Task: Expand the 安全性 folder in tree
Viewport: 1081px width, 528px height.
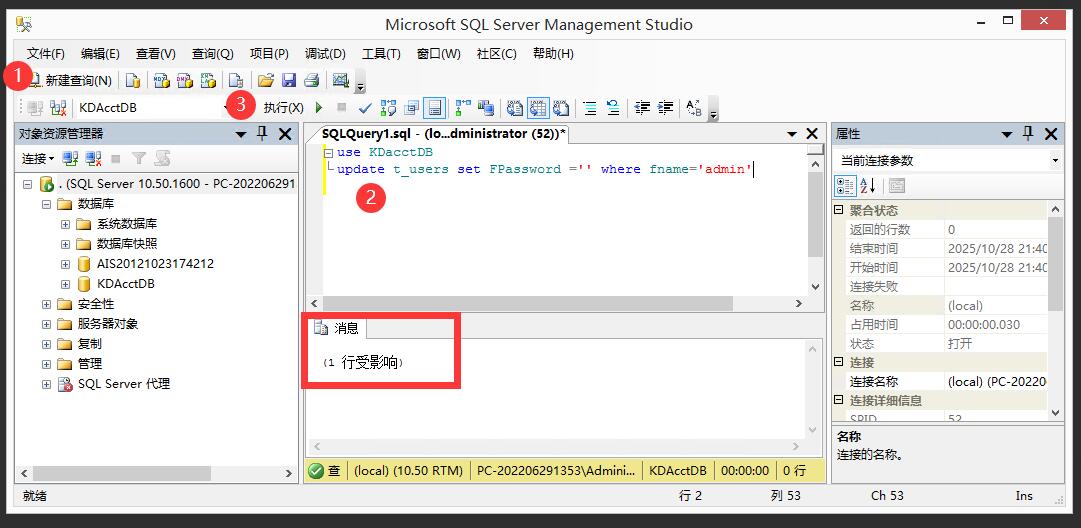Action: coord(46,304)
